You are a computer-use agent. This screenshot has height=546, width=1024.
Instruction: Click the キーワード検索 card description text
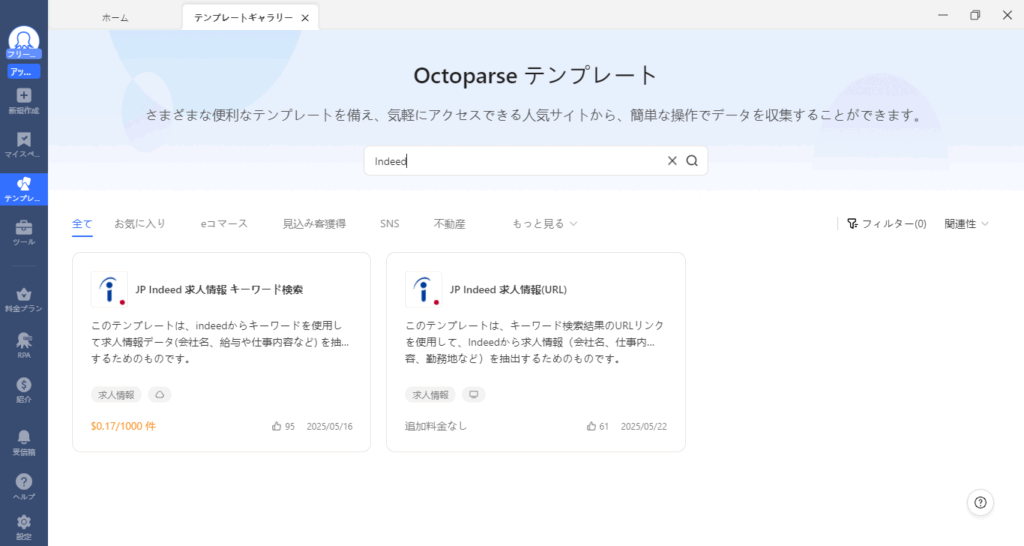pyautogui.click(x=220, y=342)
